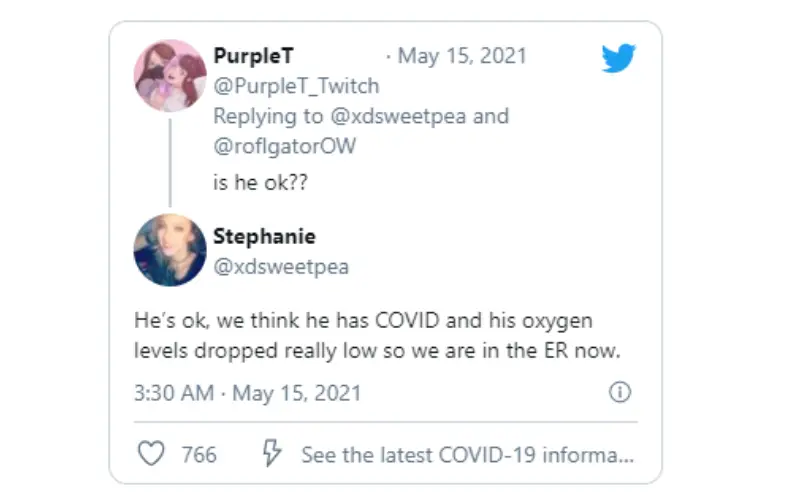Open the PurpleT display name
Viewport: 800px width, 500px height.
click(x=253, y=56)
